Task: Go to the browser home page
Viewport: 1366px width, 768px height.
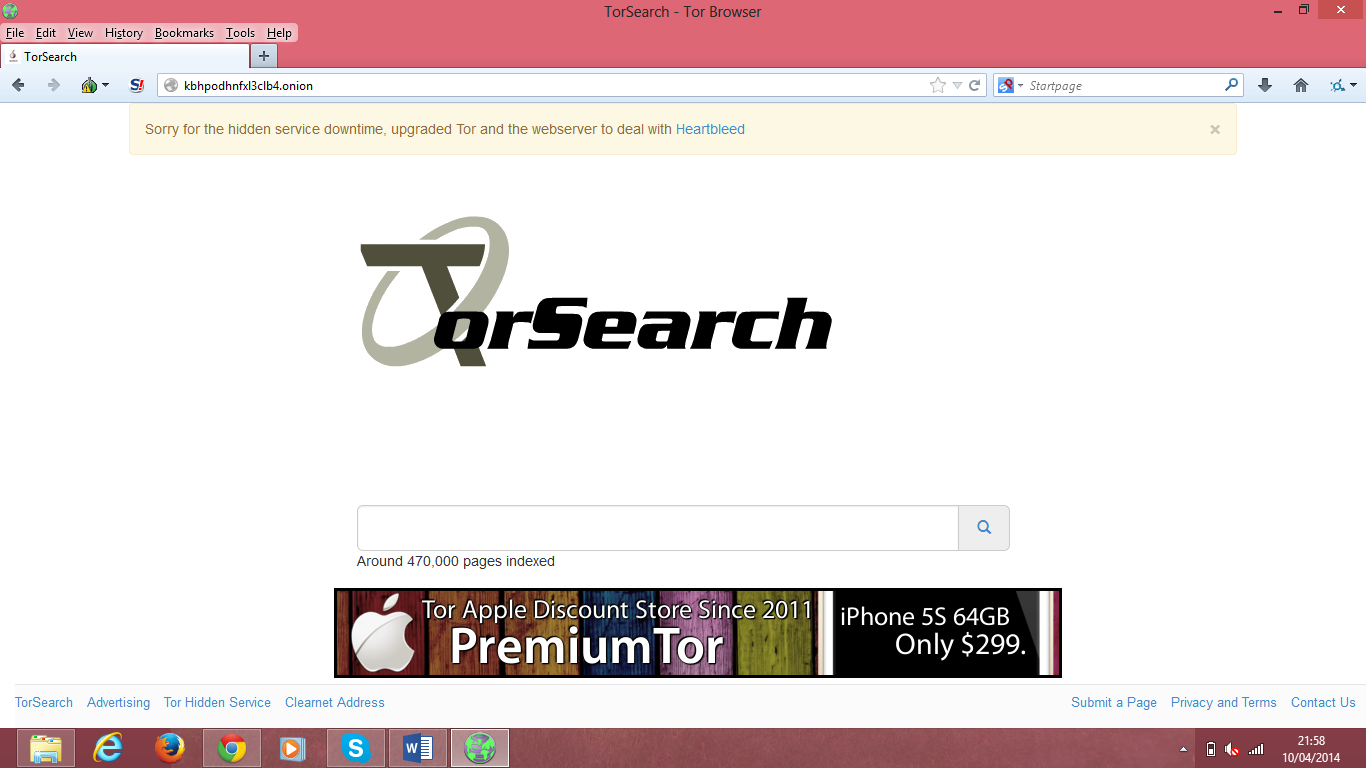Action: click(1300, 85)
